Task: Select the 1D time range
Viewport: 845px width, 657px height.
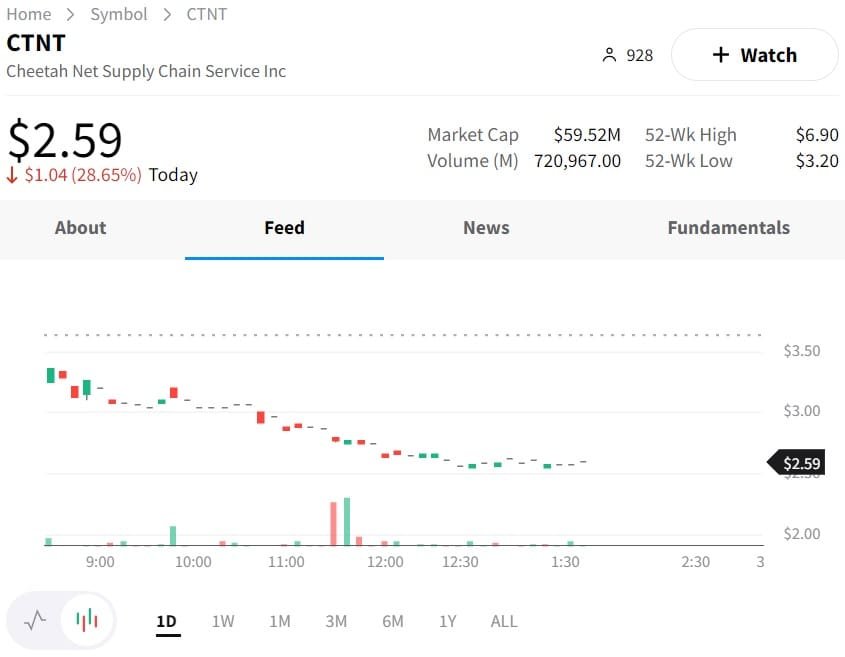Action: tap(166, 621)
